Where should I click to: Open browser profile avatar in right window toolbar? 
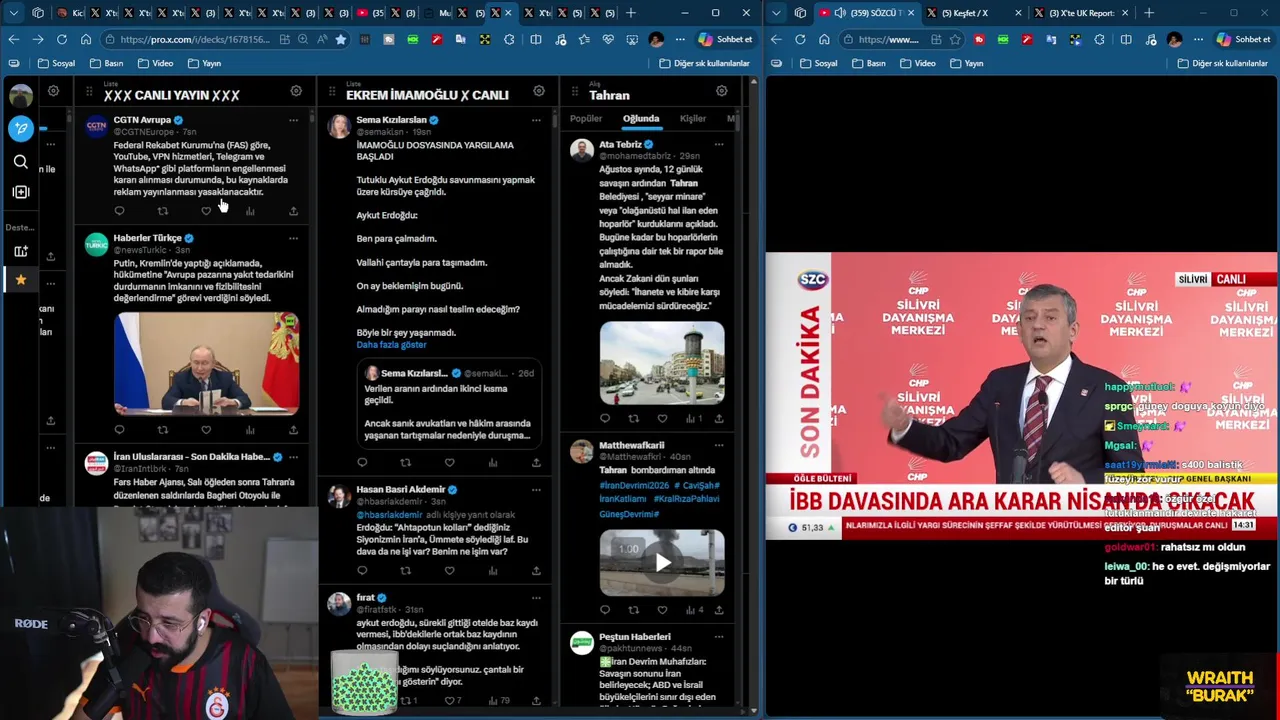(x=1174, y=39)
